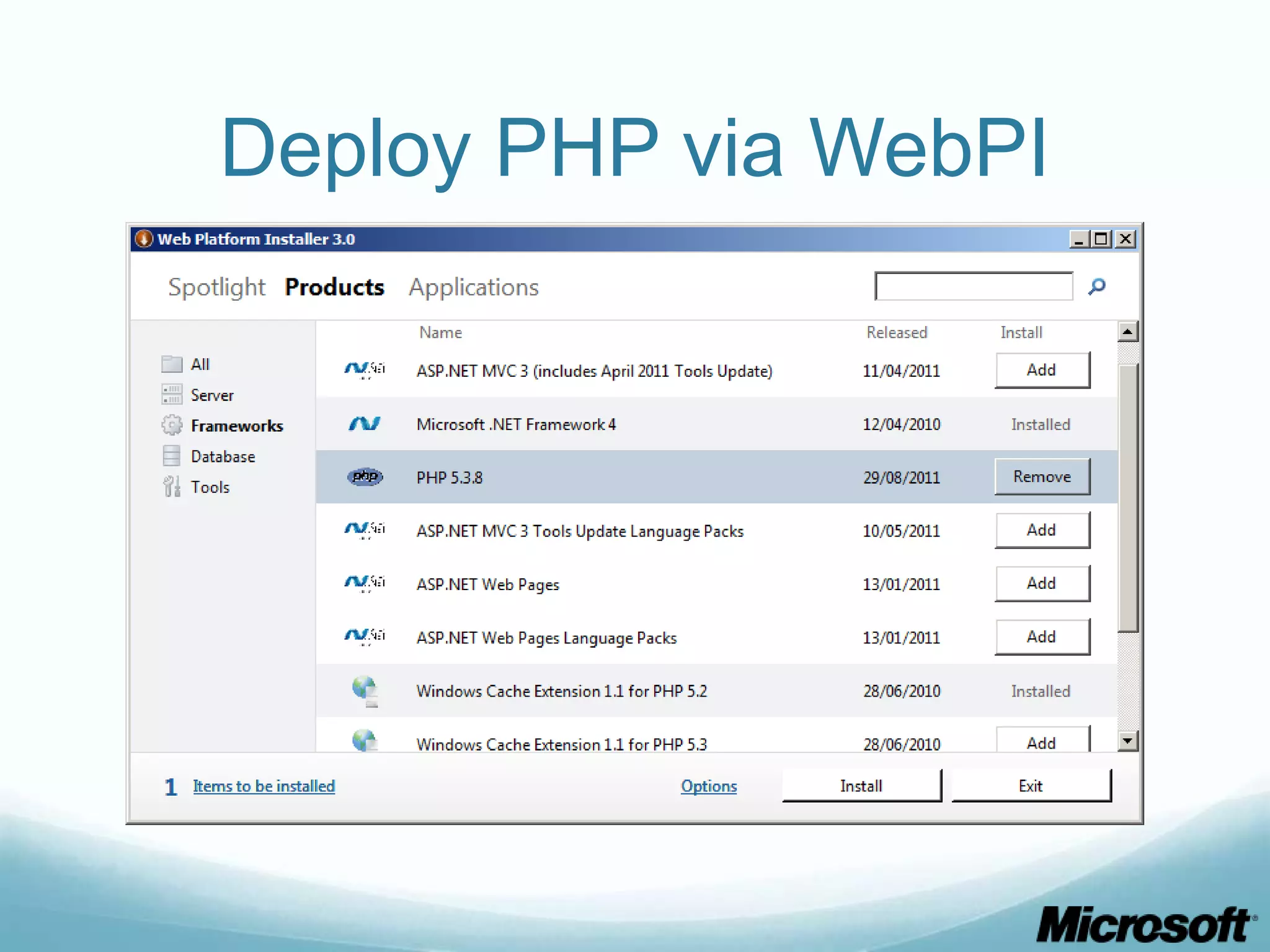Click the Server category icon
The width and height of the screenshot is (1270, 952).
tap(172, 394)
